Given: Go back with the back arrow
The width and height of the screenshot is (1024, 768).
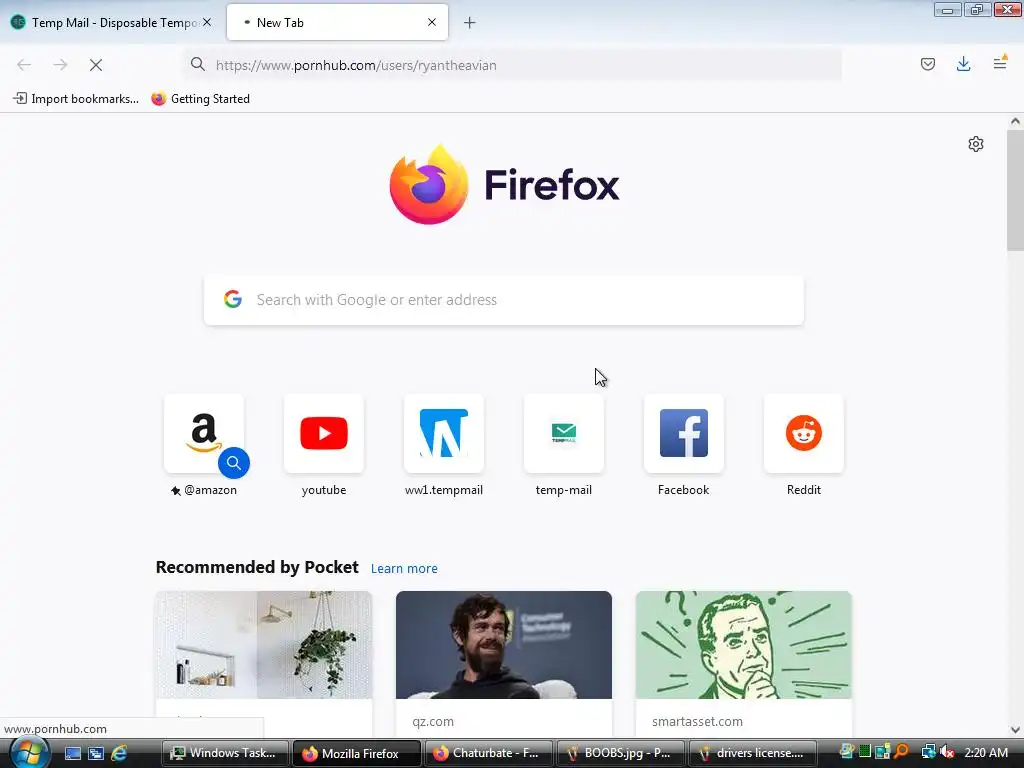Looking at the screenshot, I should 24,65.
